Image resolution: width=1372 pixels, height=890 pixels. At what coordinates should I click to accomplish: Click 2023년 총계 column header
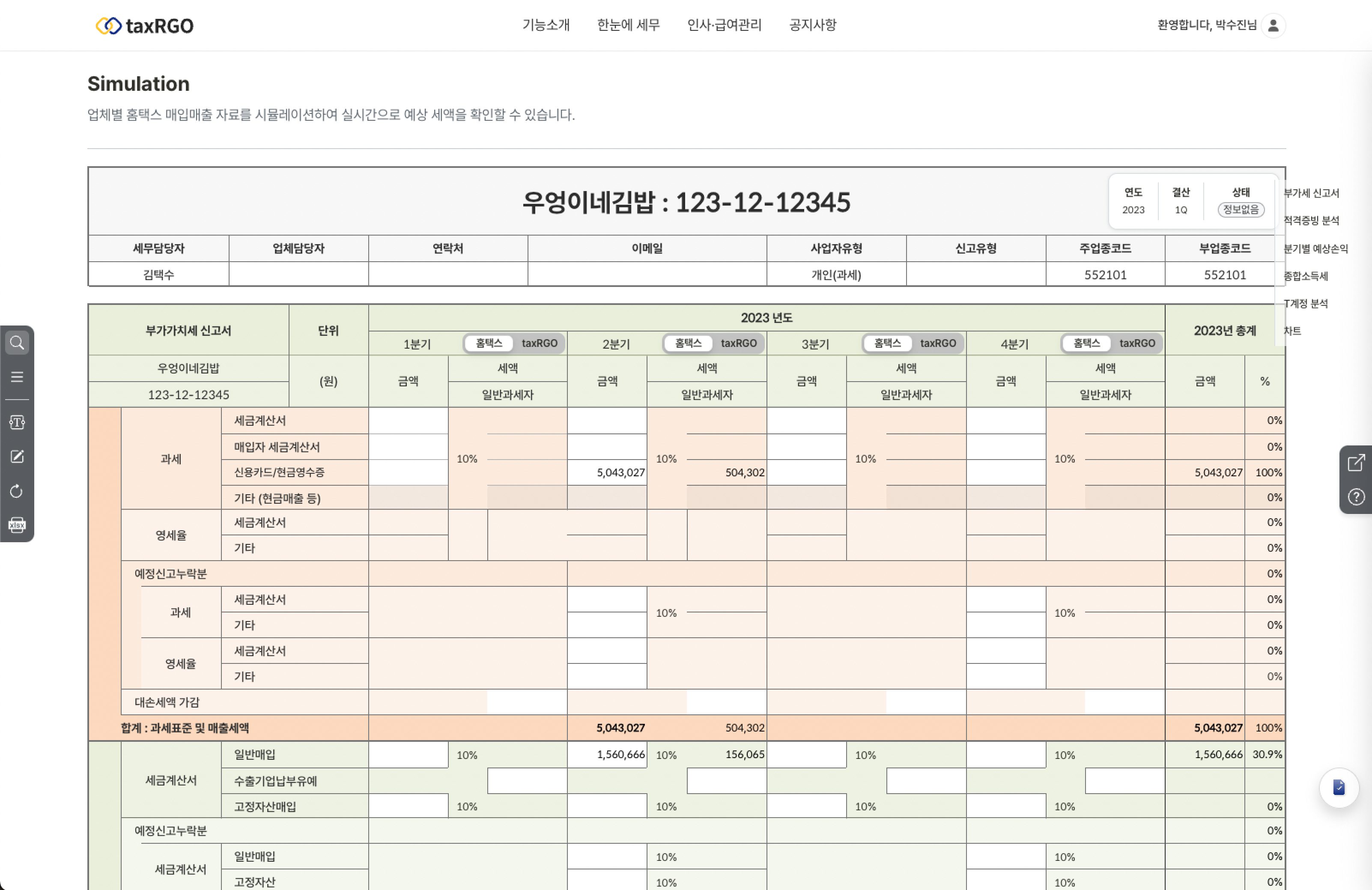(1224, 330)
